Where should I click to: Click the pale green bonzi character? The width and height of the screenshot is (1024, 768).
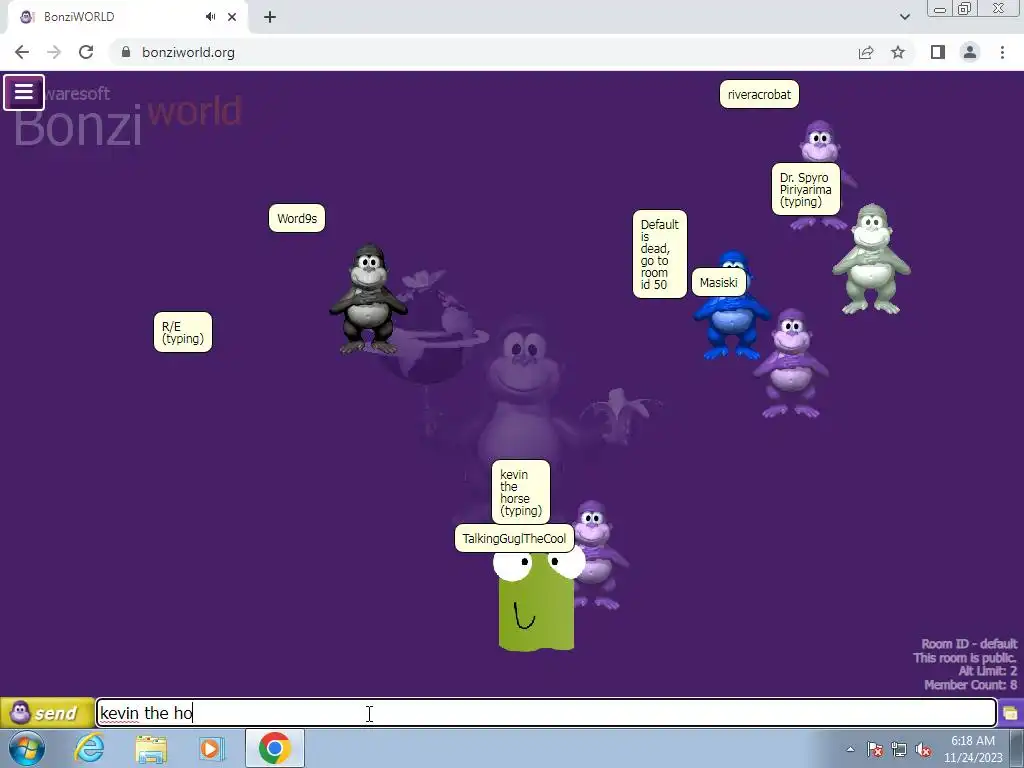pyautogui.click(x=871, y=259)
